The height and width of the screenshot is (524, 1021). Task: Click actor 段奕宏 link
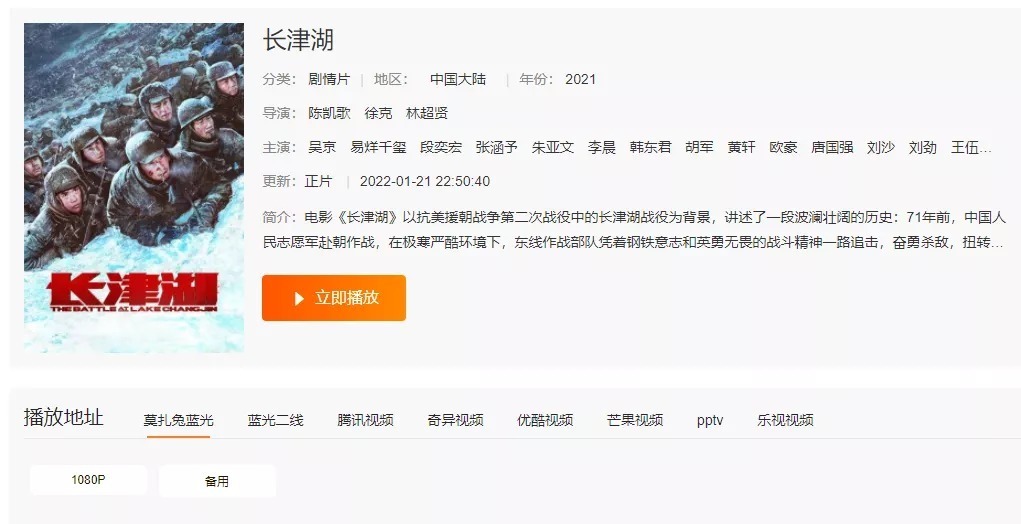pyautogui.click(x=441, y=147)
